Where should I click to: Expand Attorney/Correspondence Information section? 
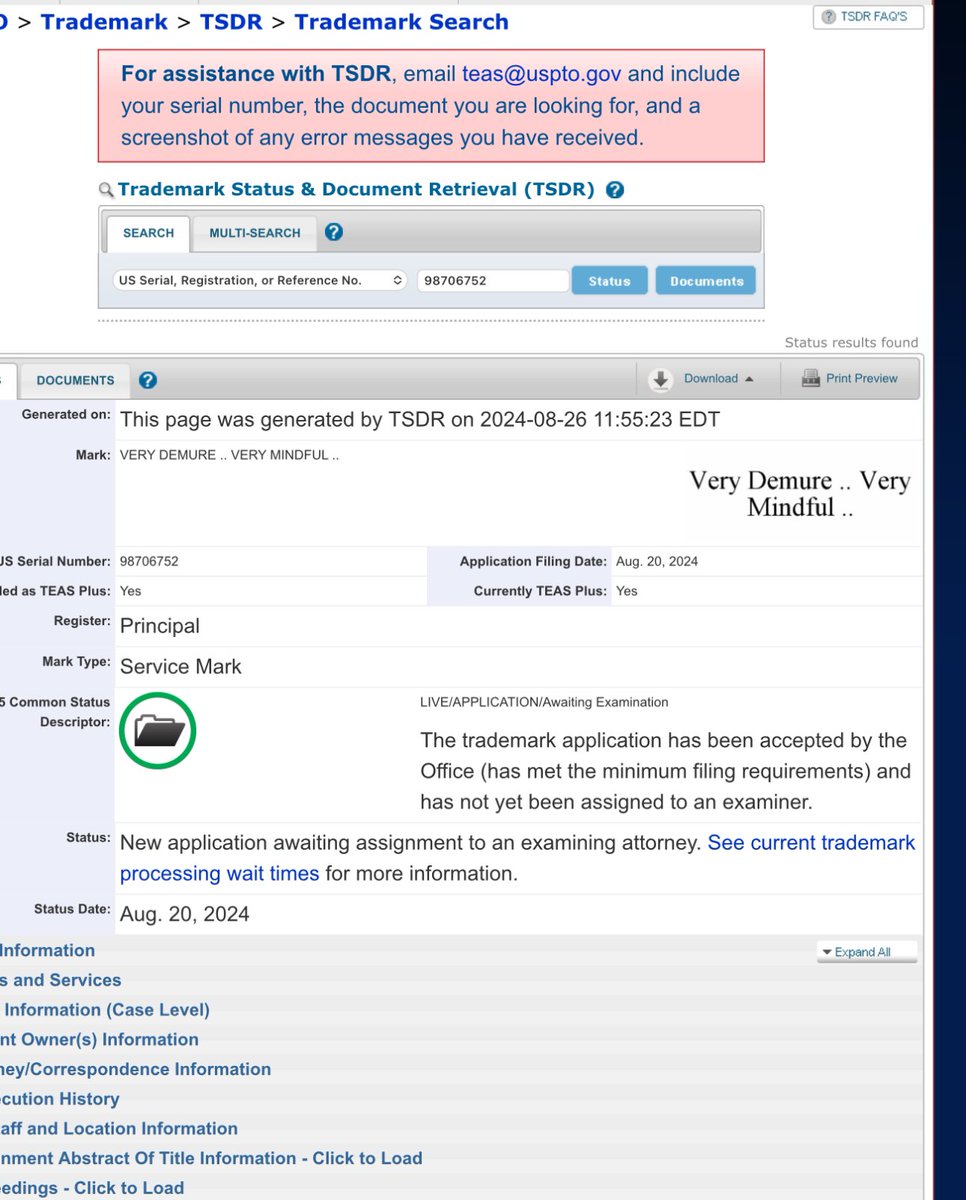135,1069
